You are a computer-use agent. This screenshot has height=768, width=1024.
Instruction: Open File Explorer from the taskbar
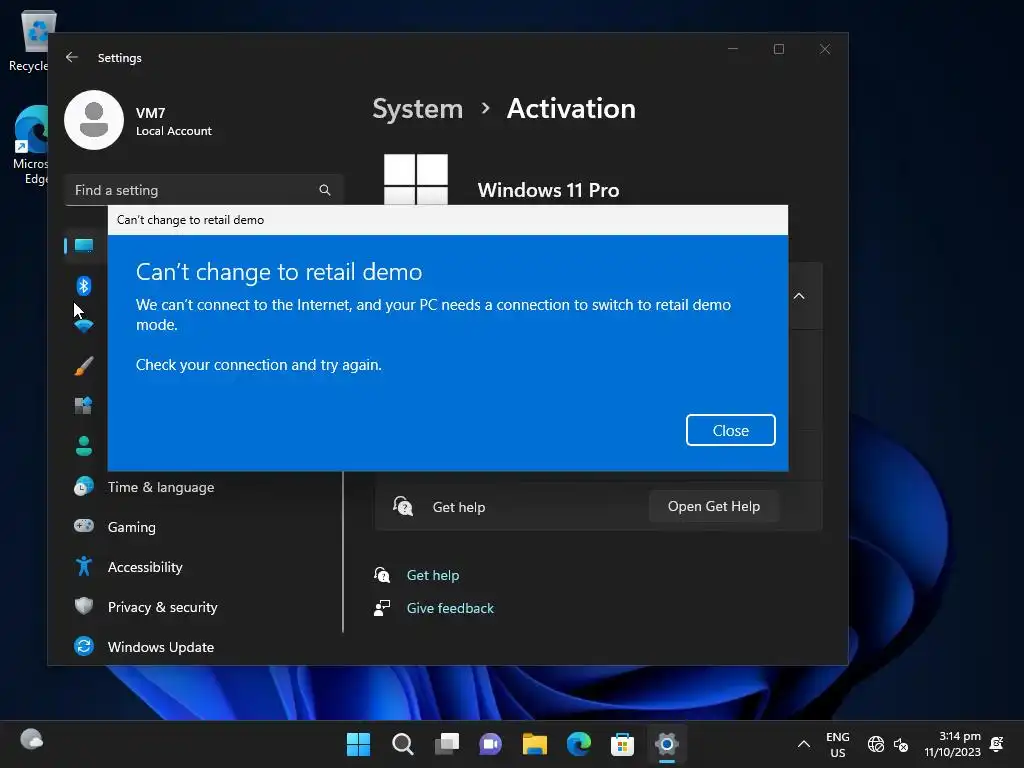(534, 744)
